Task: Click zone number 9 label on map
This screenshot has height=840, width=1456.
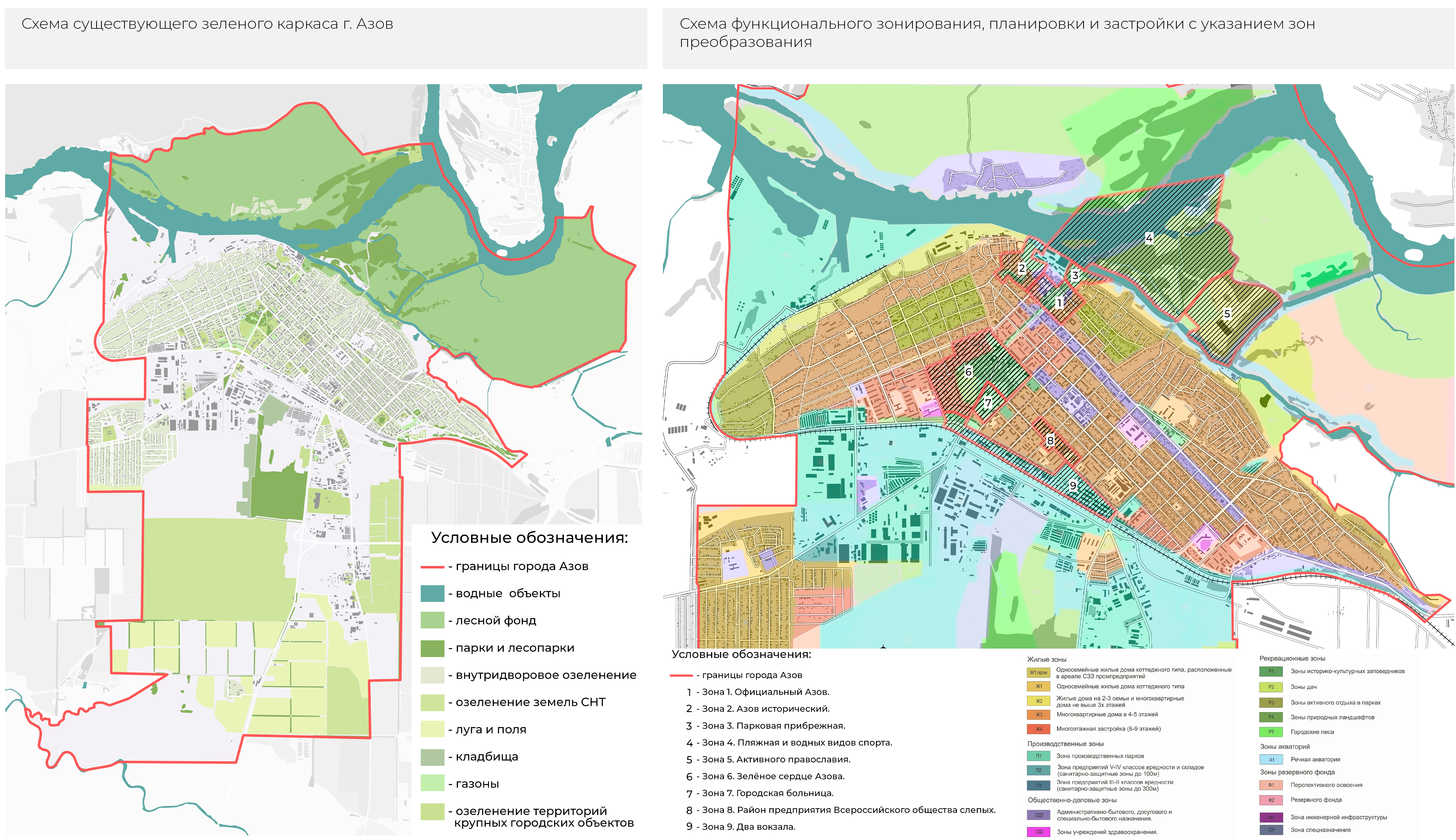Action: [1073, 486]
